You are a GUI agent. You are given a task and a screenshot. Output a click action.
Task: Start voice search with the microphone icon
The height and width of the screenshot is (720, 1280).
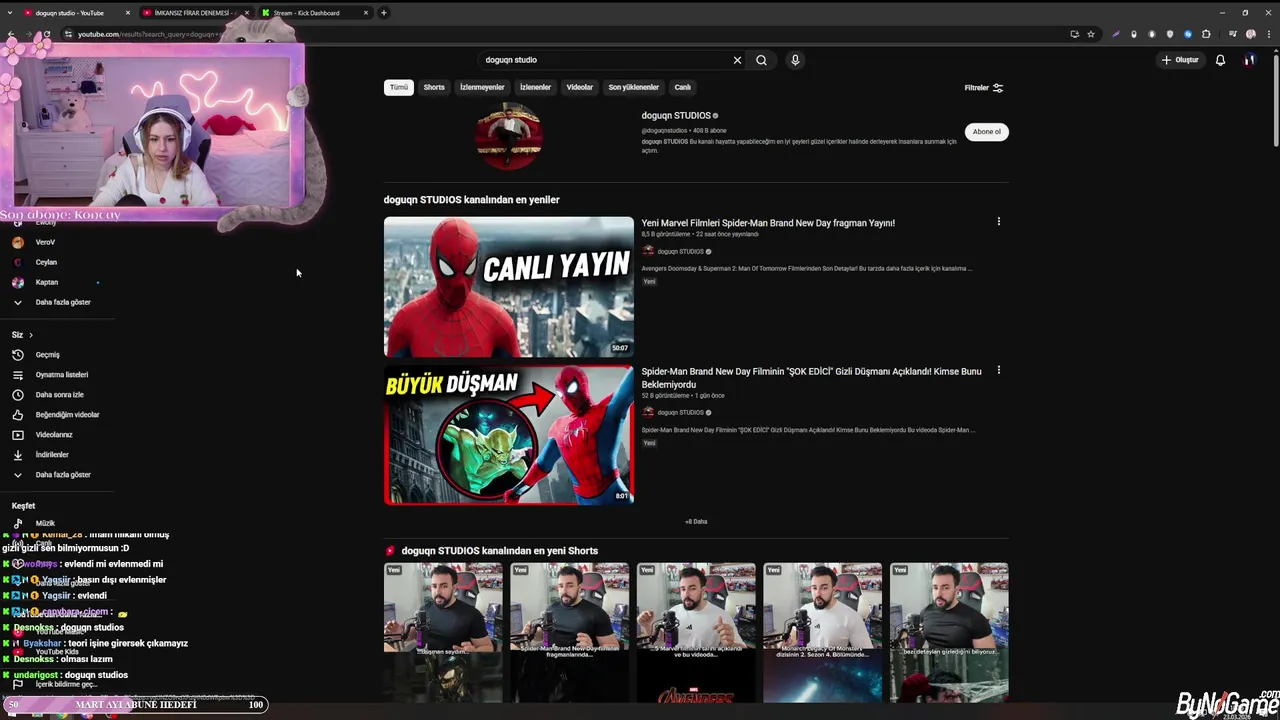[x=795, y=60]
